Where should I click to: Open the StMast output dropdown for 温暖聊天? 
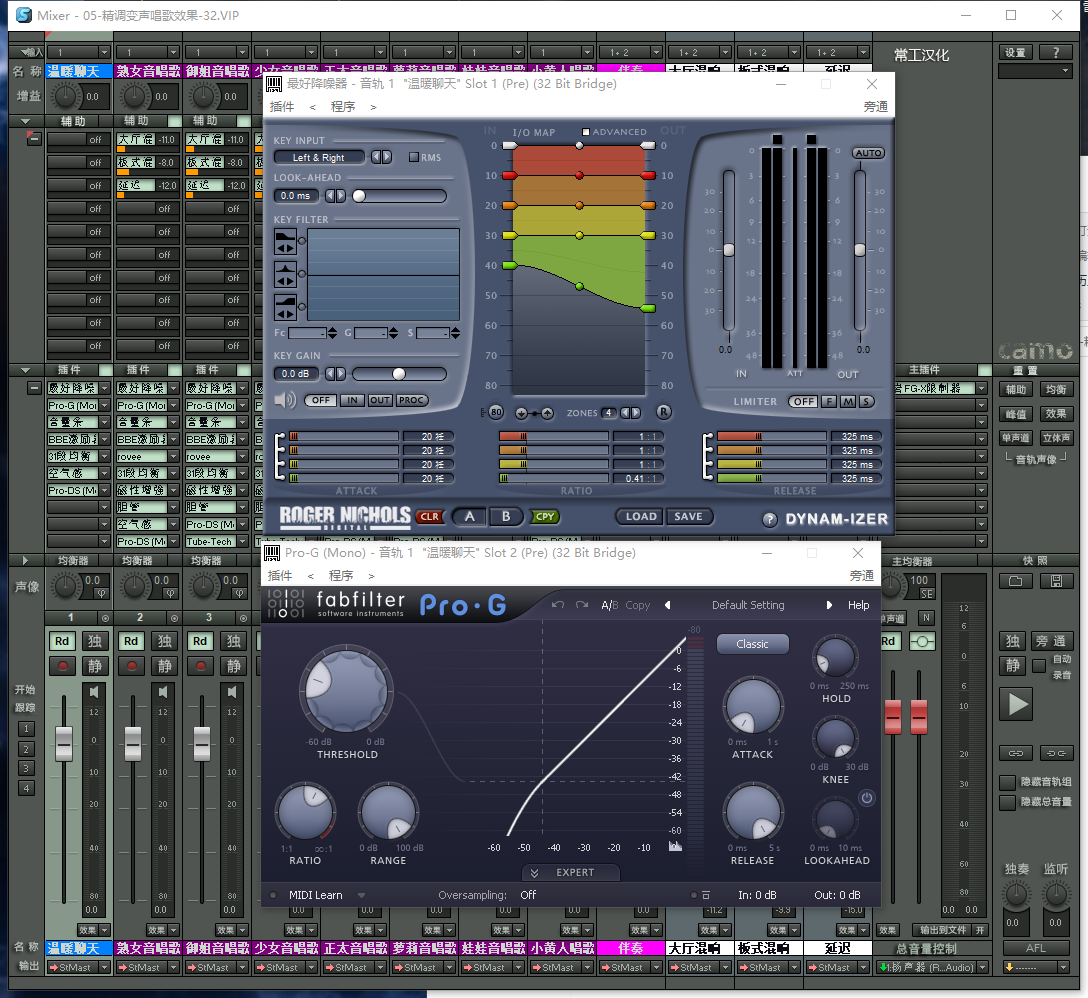click(x=105, y=967)
